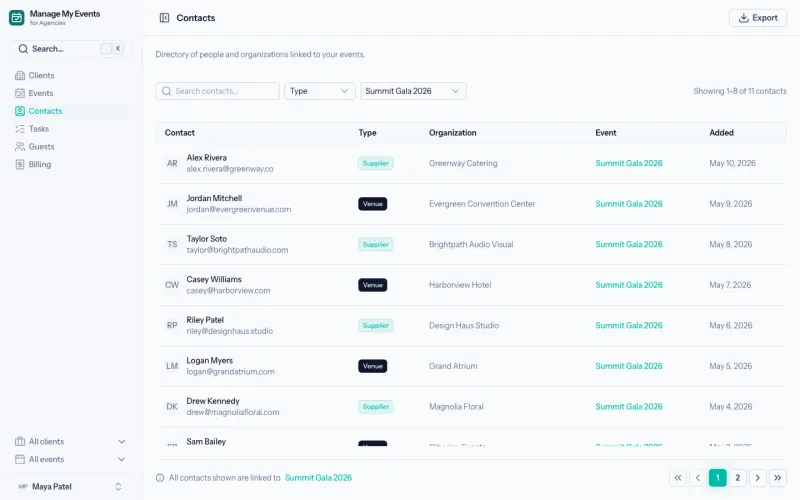This screenshot has width=800, height=500.
Task: Click the Event column header
Action: tap(606, 133)
